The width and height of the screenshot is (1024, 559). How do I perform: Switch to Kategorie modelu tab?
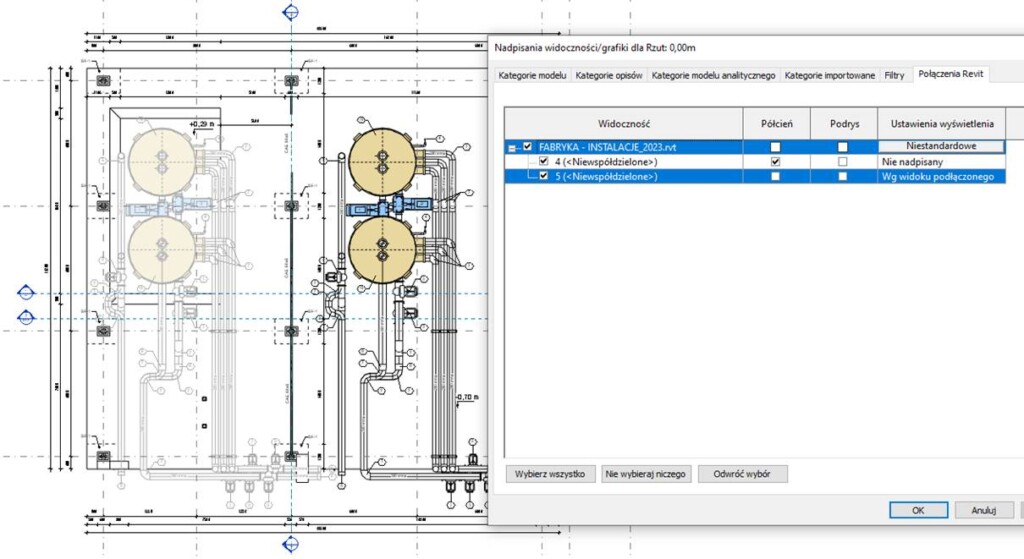(532, 75)
